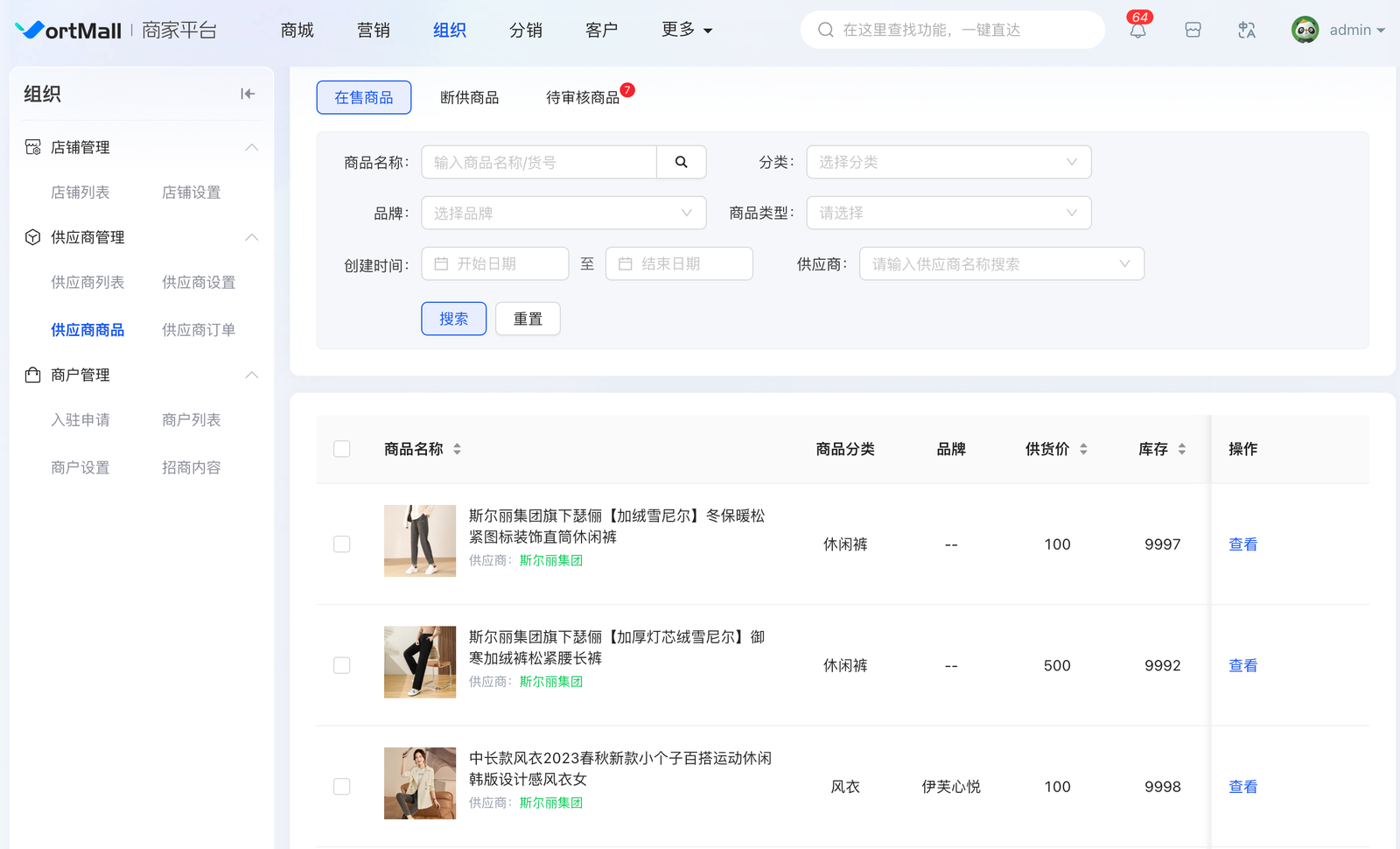
Task: Click the 搜索 search button
Action: click(x=453, y=319)
